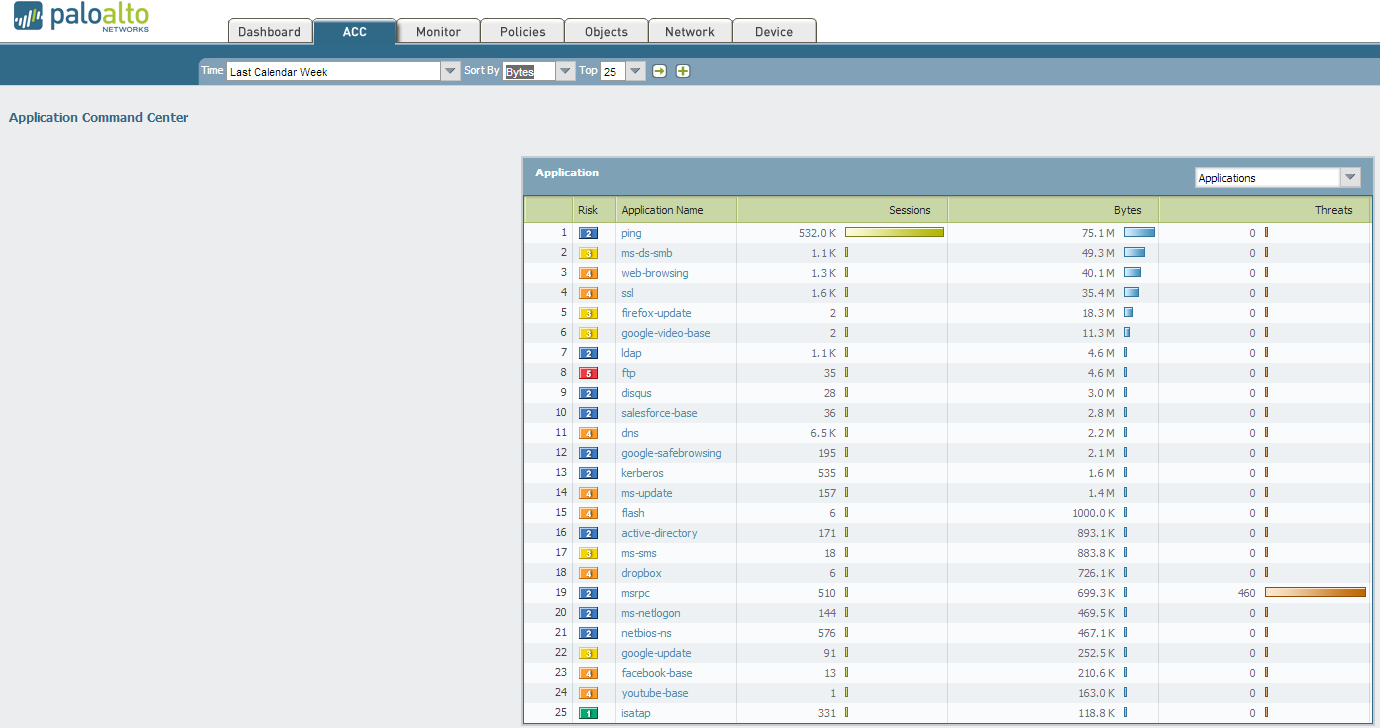Click the 6.5 K sessions value for dns
This screenshot has width=1380, height=728.
(x=823, y=433)
